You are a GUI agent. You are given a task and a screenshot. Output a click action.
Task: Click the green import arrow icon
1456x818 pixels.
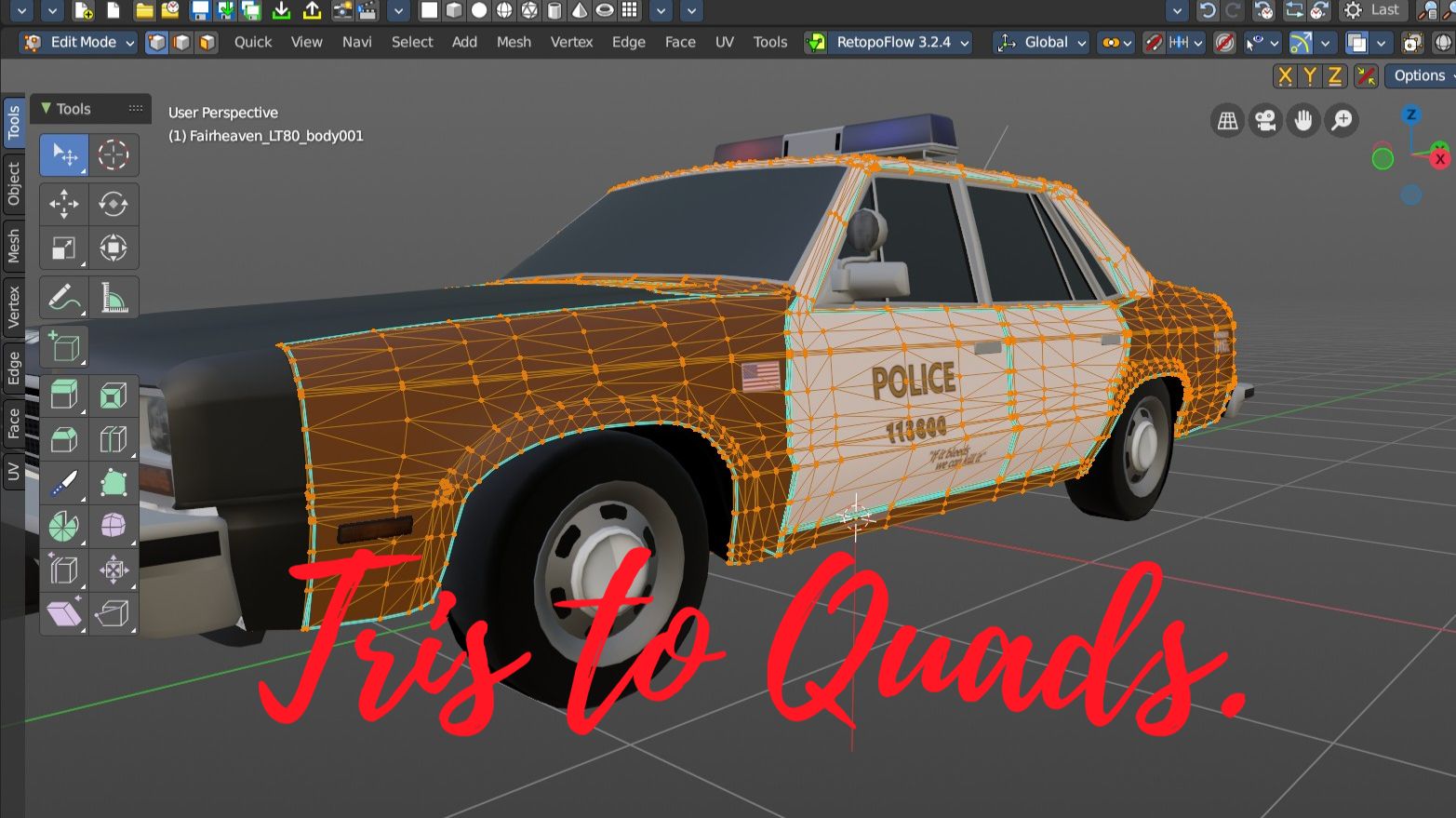click(x=281, y=11)
